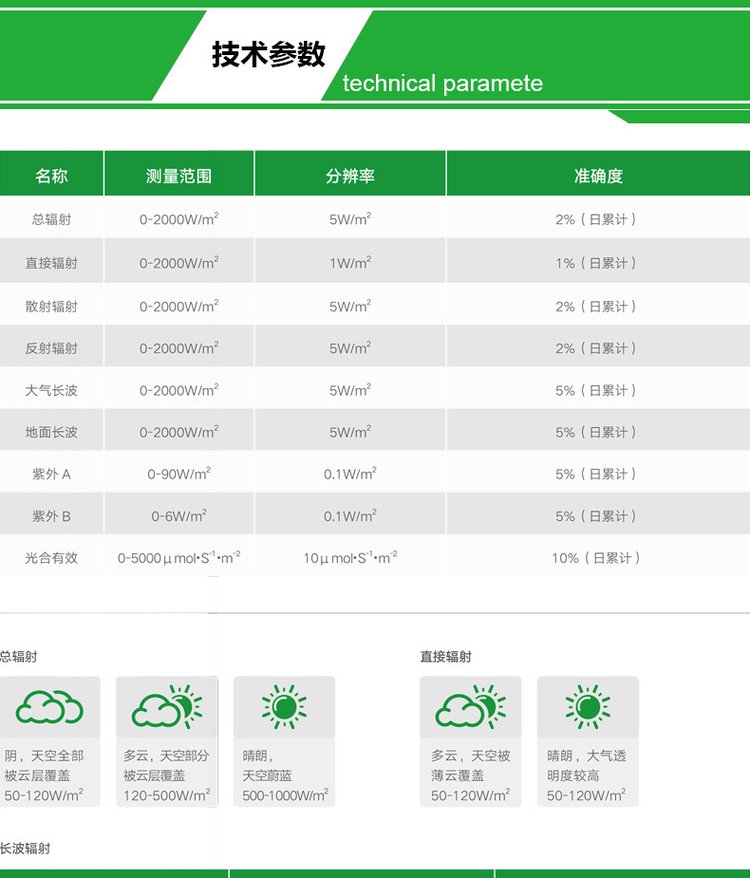Click the 分辨率 column header
The height and width of the screenshot is (878, 750).
(x=350, y=175)
